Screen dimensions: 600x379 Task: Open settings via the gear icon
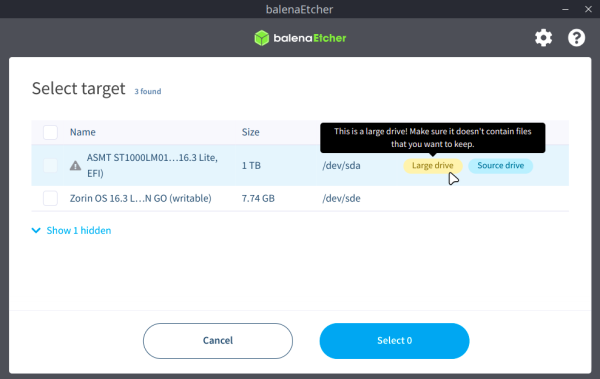(543, 38)
